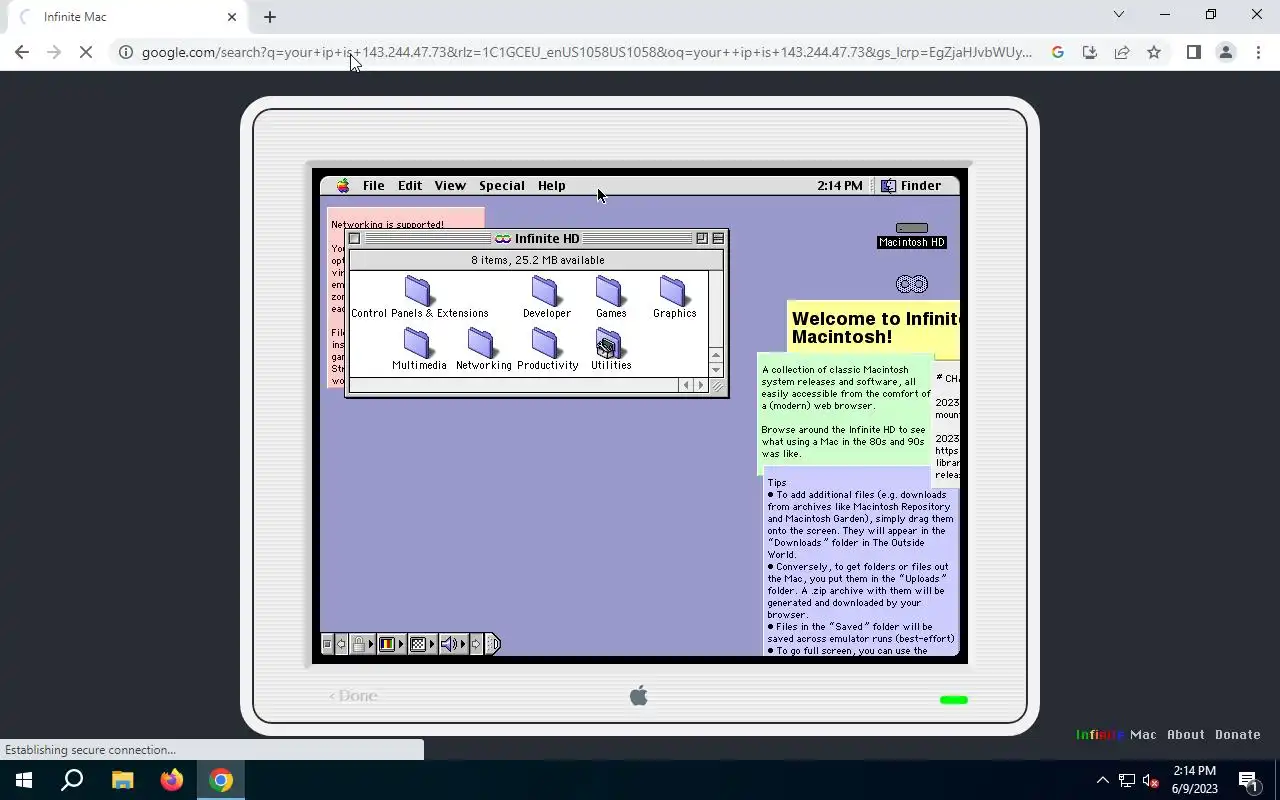The height and width of the screenshot is (800, 1280).
Task: Open the Help menu in Finder
Action: tap(551, 185)
